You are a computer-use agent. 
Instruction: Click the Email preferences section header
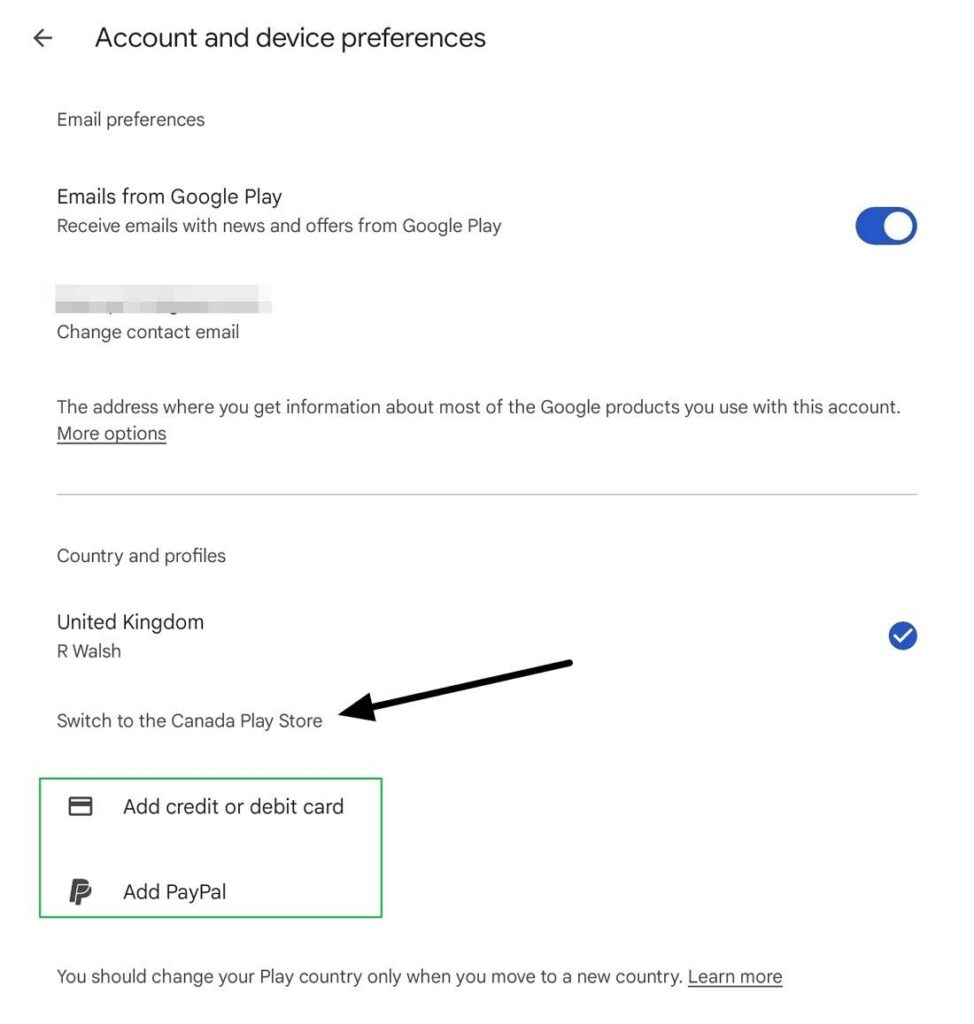coord(131,120)
